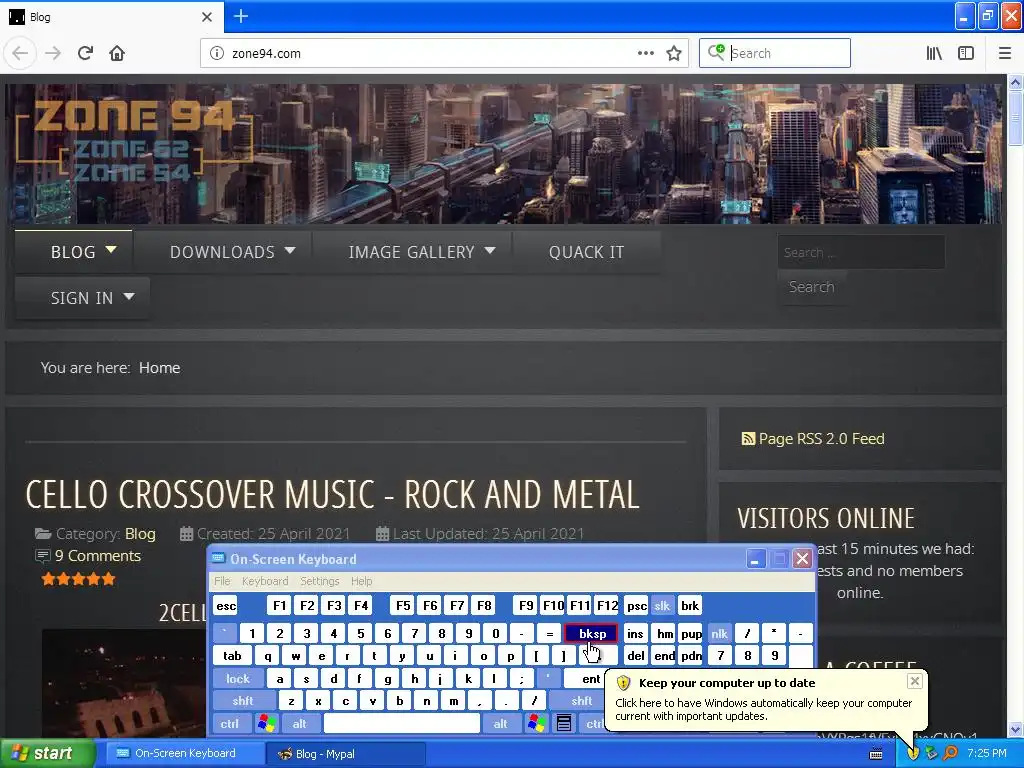
Task: Click the spacebar on On-Screen Keyboard
Action: click(x=402, y=723)
